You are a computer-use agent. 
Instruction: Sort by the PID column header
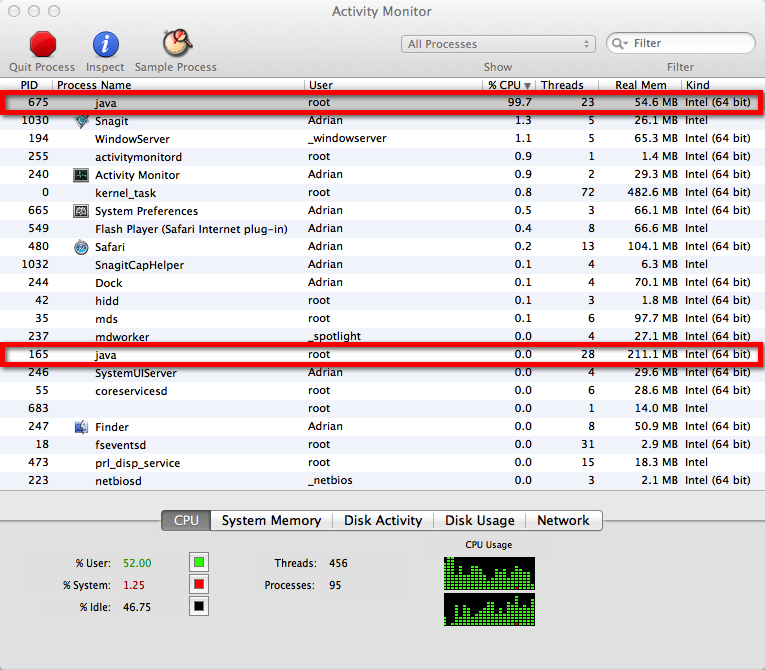pos(27,85)
